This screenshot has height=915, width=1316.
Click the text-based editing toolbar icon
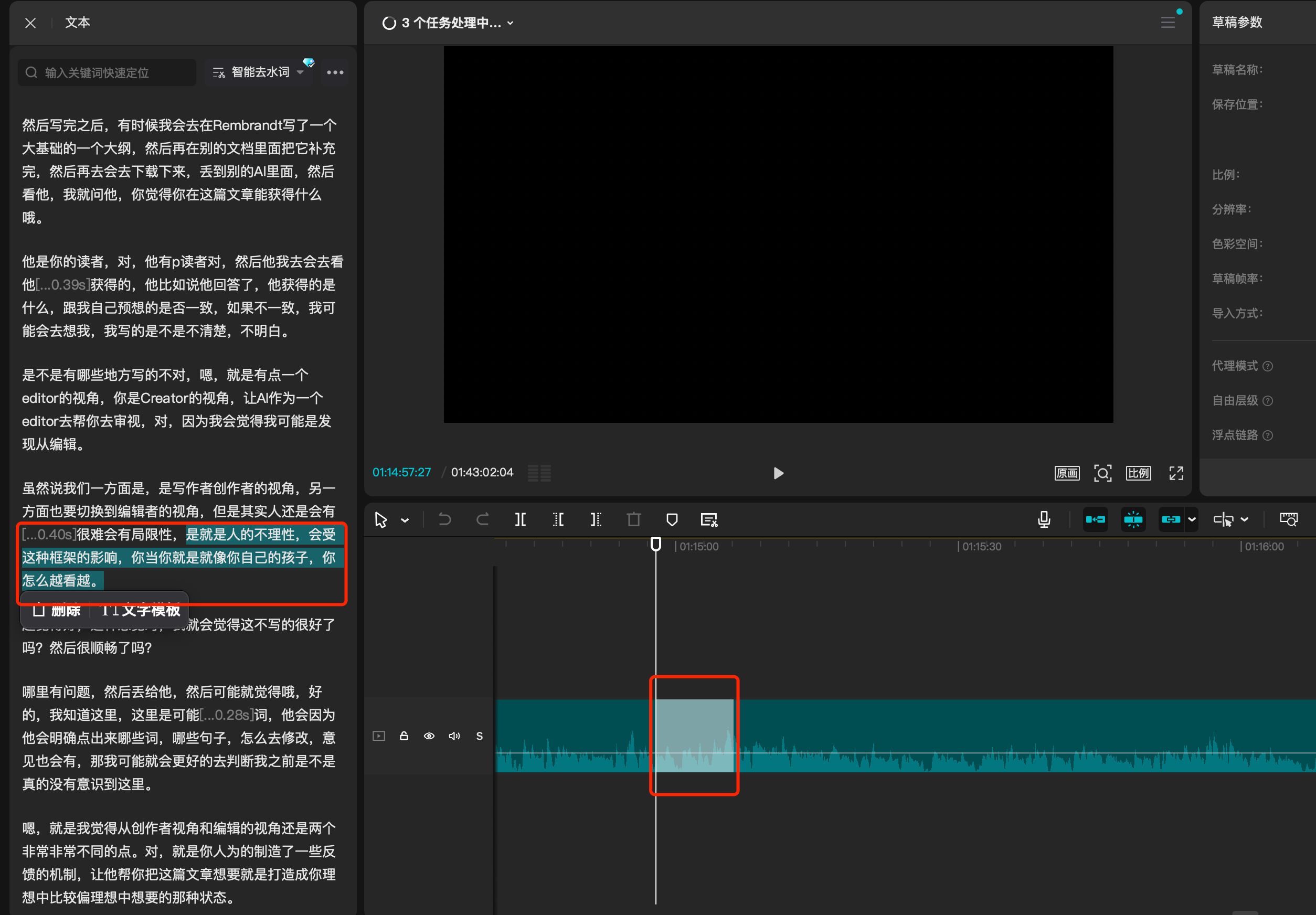(709, 519)
